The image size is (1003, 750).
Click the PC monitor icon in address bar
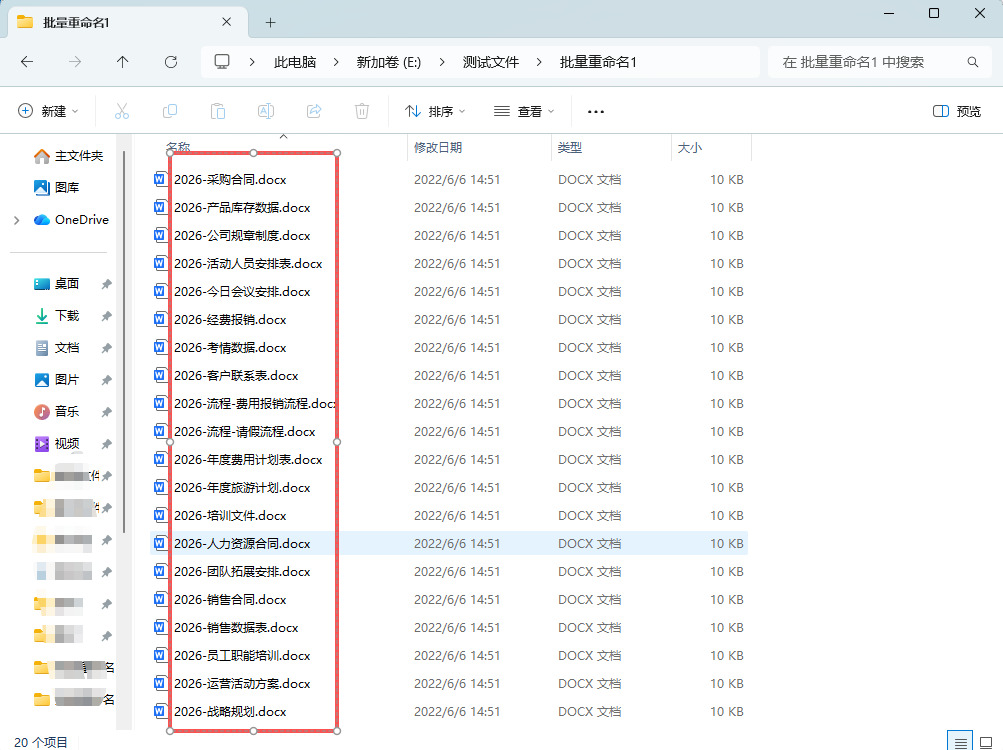222,62
